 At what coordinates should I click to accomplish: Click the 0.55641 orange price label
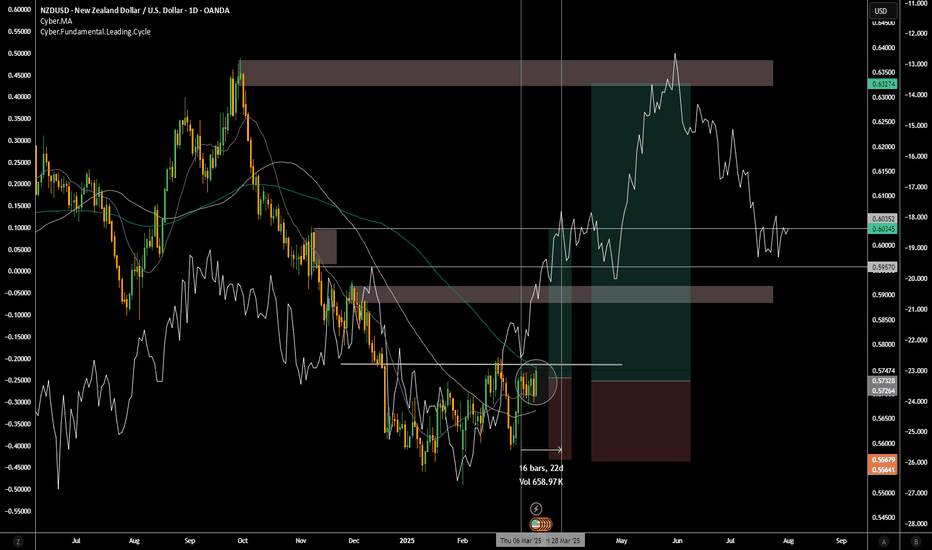883,470
